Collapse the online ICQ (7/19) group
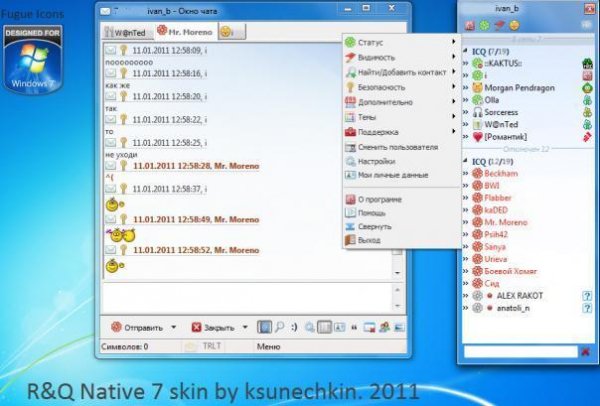Image resolution: width=600 pixels, height=406 pixels. pyautogui.click(x=466, y=51)
